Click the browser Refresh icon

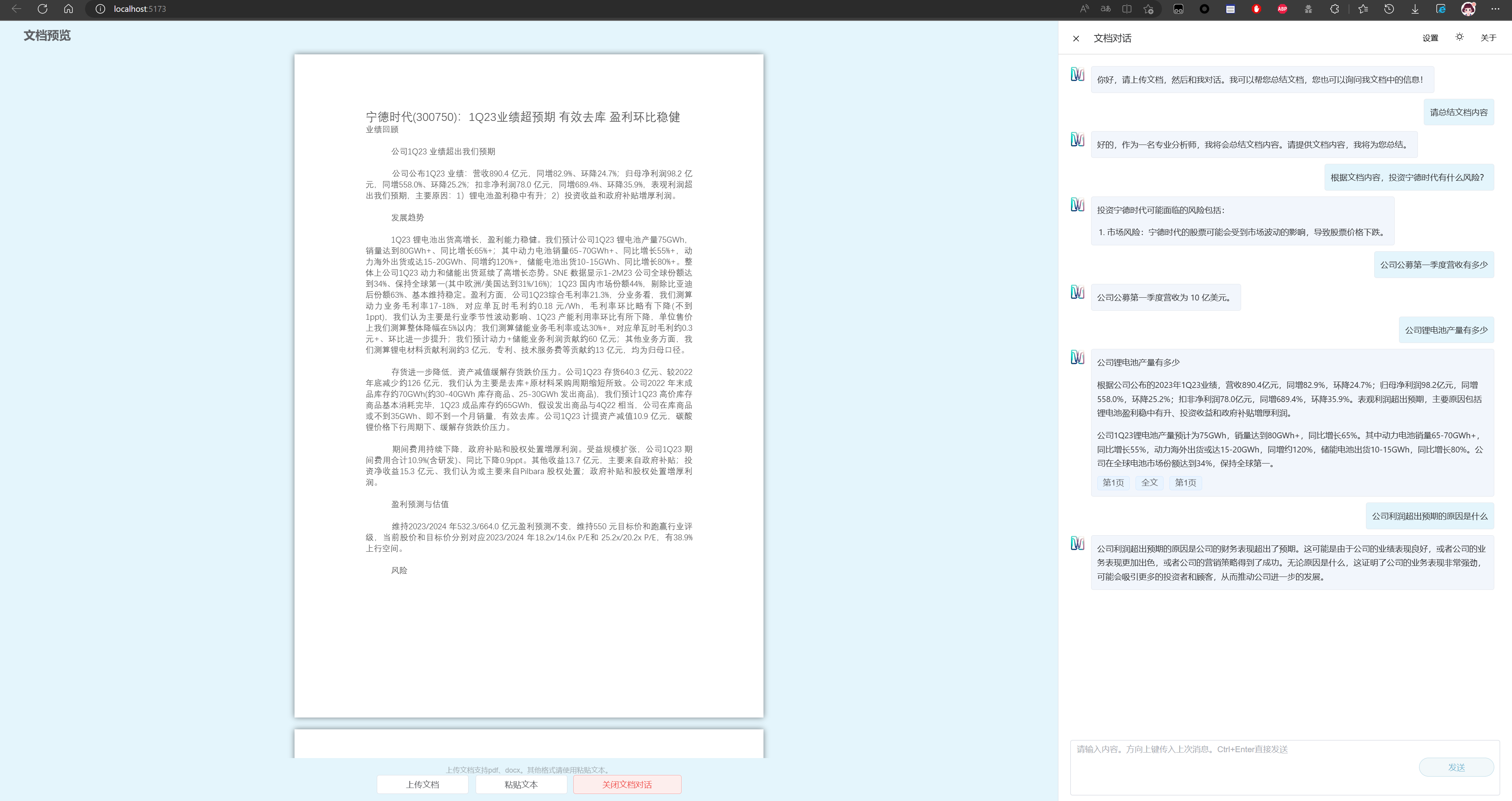(42, 9)
